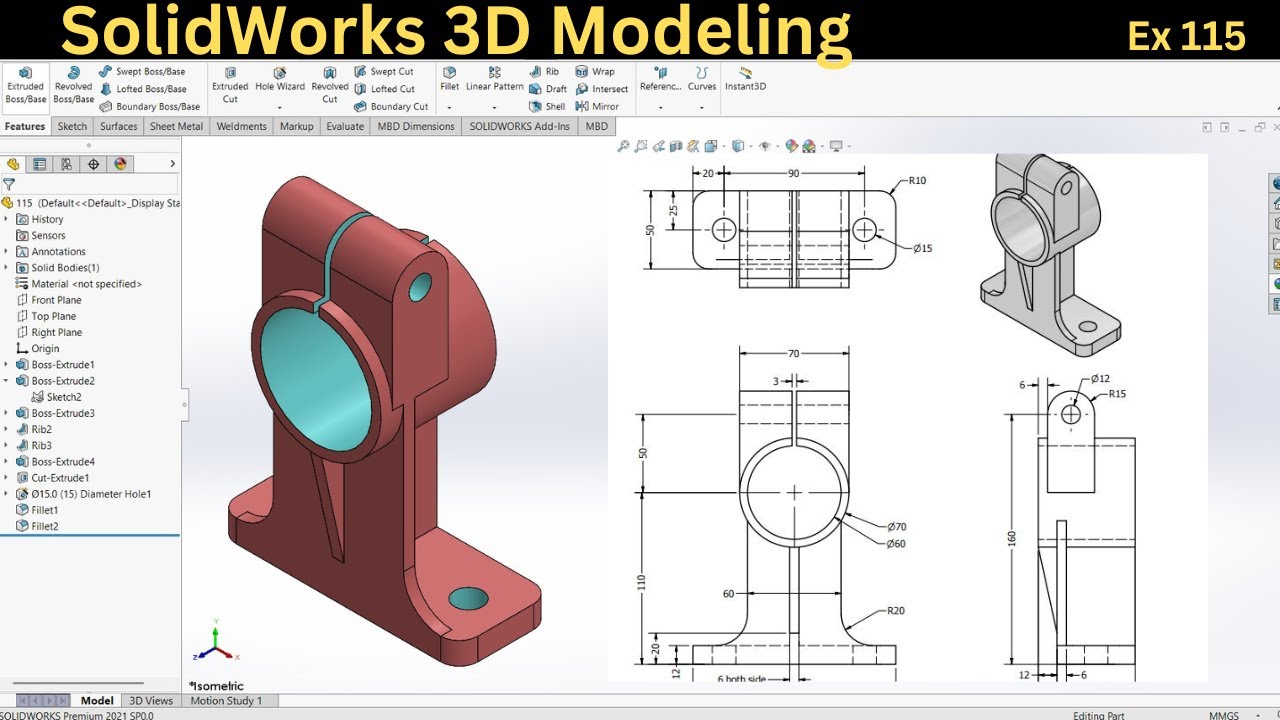
Task: Select the Lofted Cut tool
Action: coord(384,89)
